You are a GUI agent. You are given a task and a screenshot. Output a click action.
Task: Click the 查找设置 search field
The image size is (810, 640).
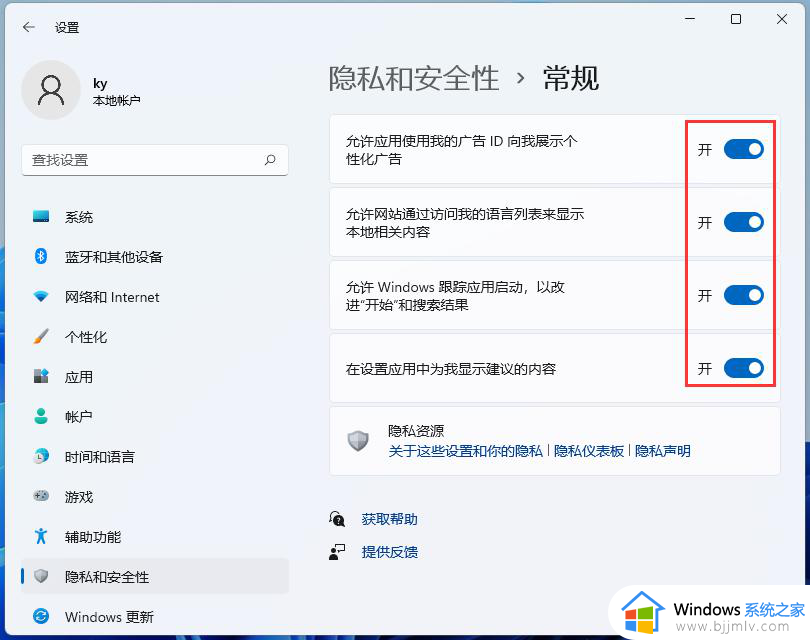coord(155,160)
